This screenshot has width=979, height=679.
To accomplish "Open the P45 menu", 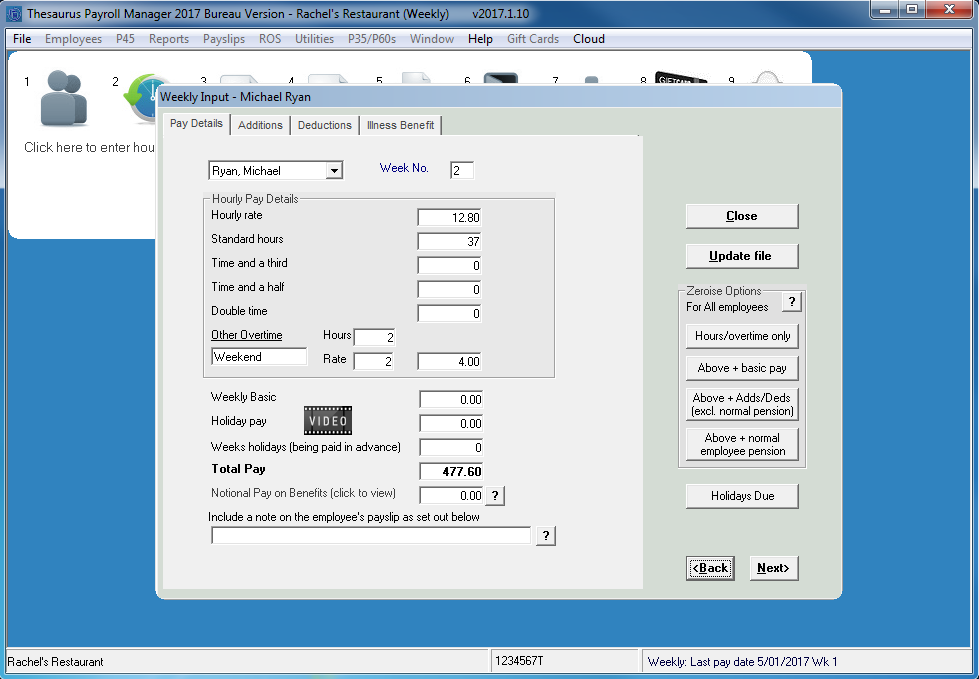I will click(x=125, y=39).
